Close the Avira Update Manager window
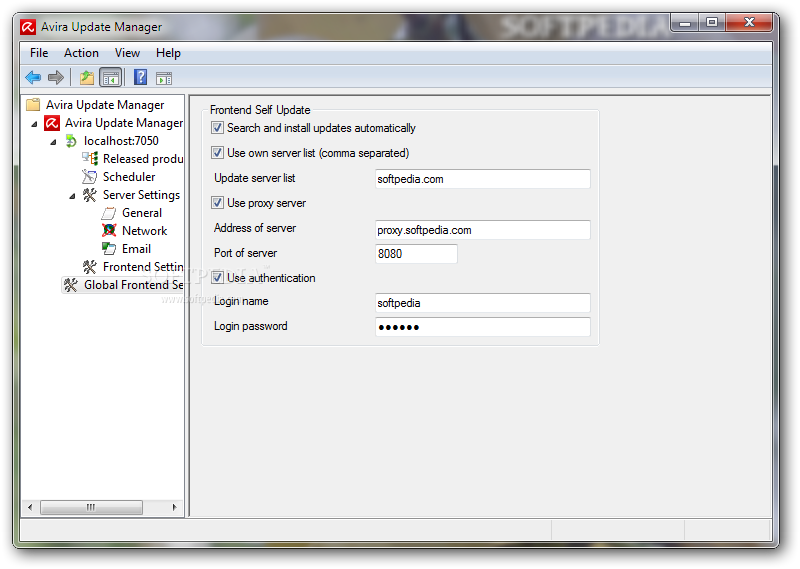Screen dimensions: 800x569 click(x=749, y=22)
